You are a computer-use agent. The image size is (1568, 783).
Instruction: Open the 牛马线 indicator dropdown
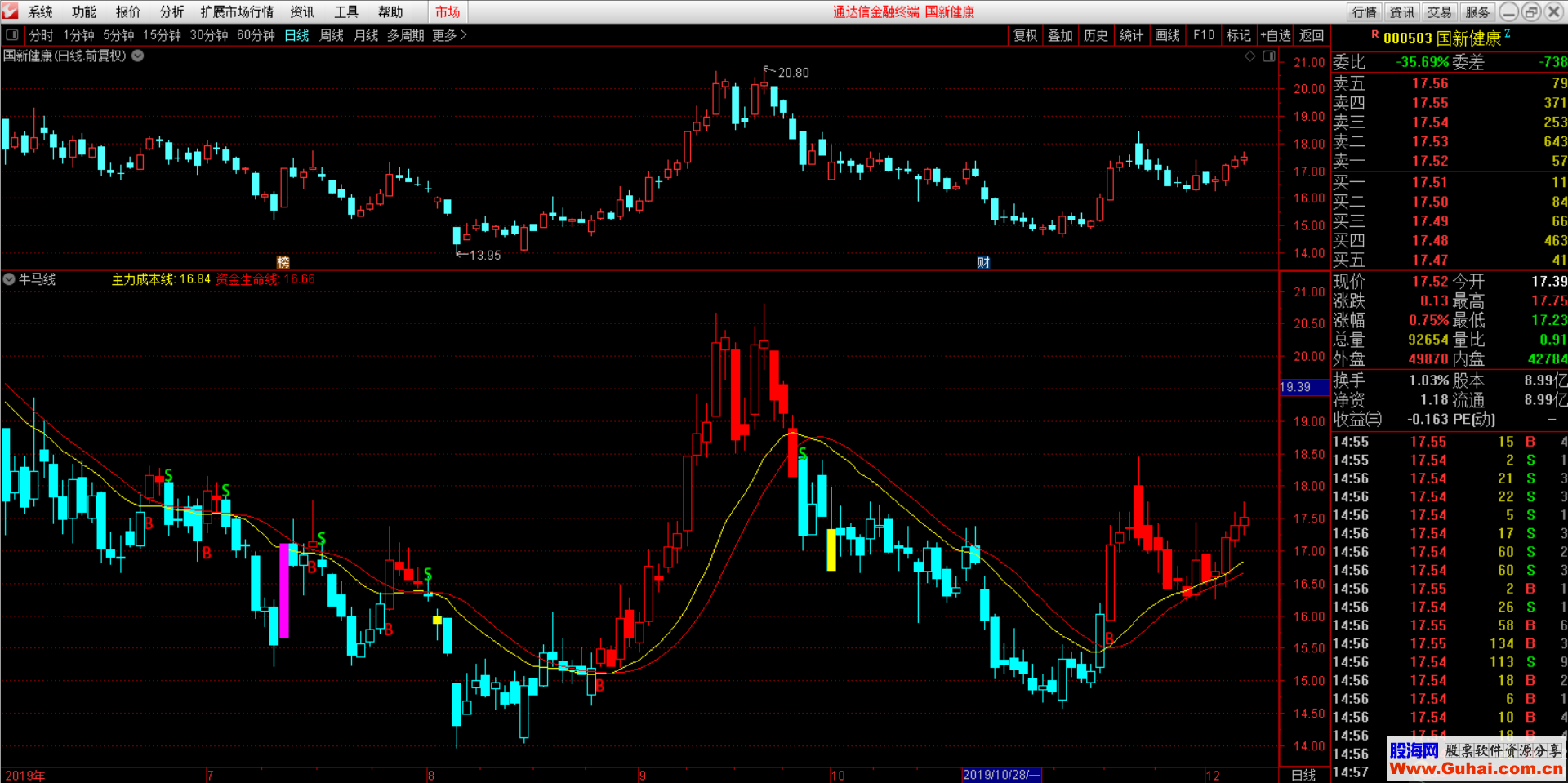pyautogui.click(x=9, y=279)
